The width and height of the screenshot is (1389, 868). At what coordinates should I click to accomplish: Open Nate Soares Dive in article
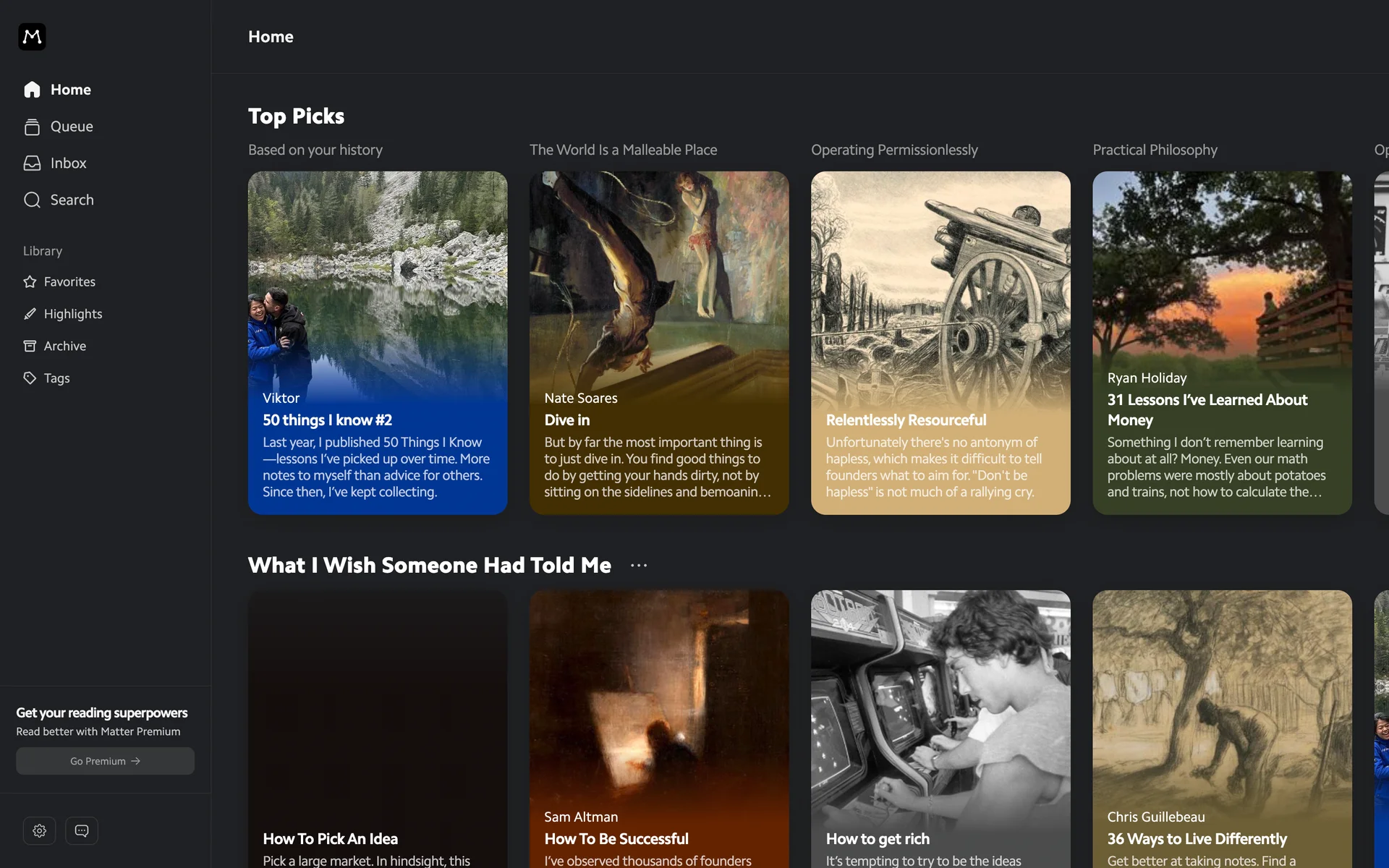pos(658,343)
